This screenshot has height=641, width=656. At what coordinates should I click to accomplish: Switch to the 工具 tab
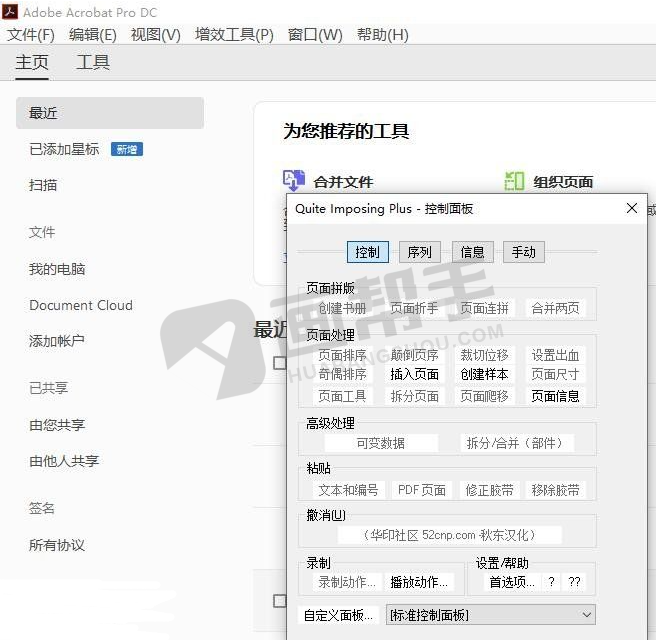click(x=93, y=63)
